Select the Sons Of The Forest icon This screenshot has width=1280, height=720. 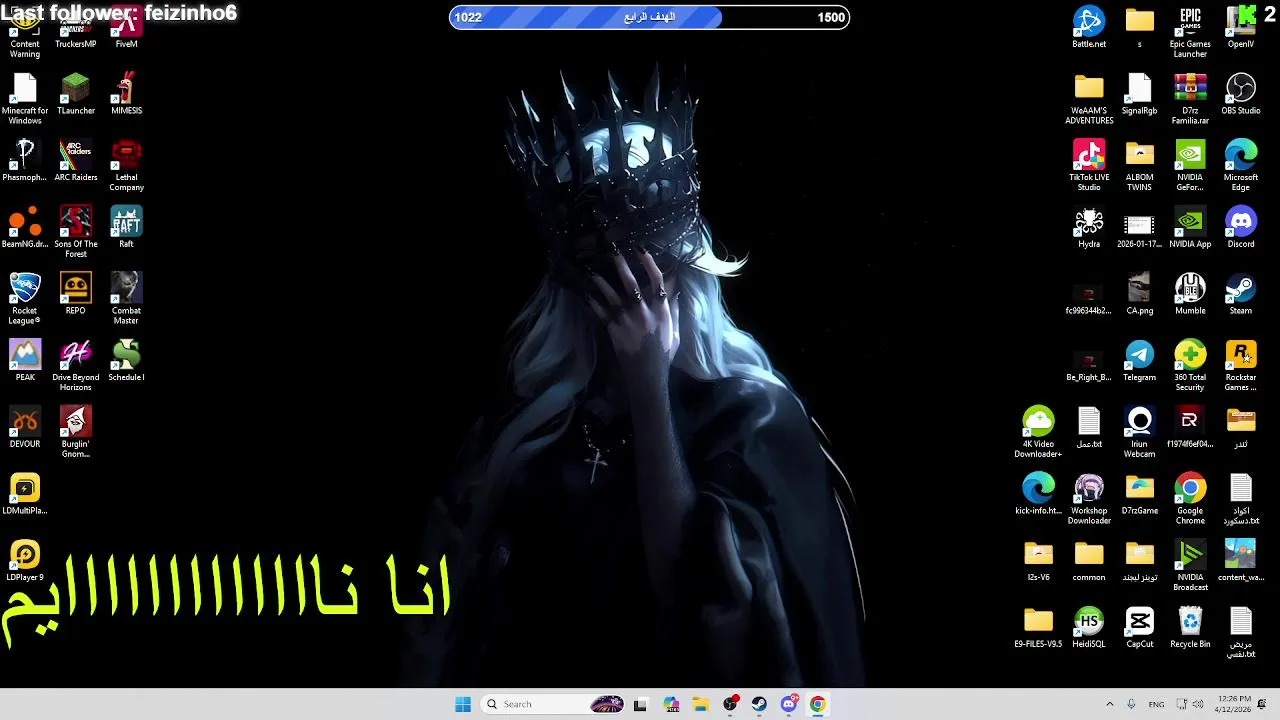click(76, 232)
